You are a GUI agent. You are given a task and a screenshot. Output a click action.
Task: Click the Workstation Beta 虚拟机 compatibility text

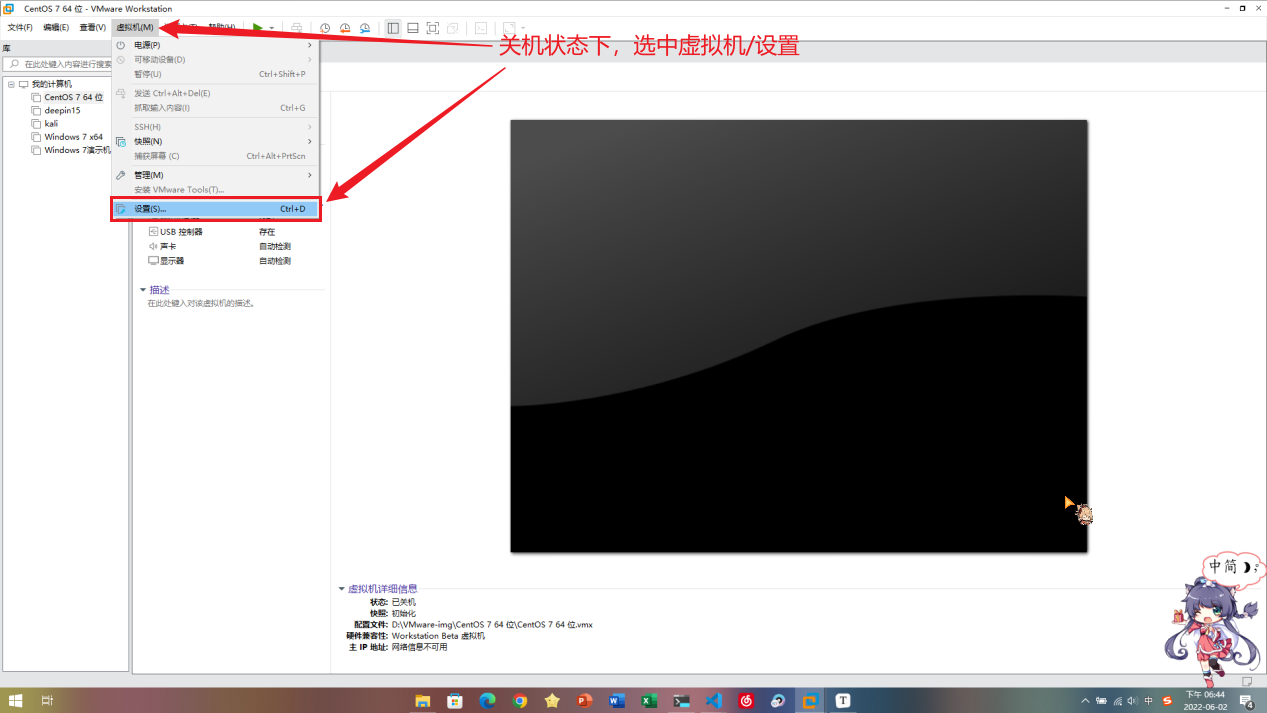pyautogui.click(x=438, y=636)
